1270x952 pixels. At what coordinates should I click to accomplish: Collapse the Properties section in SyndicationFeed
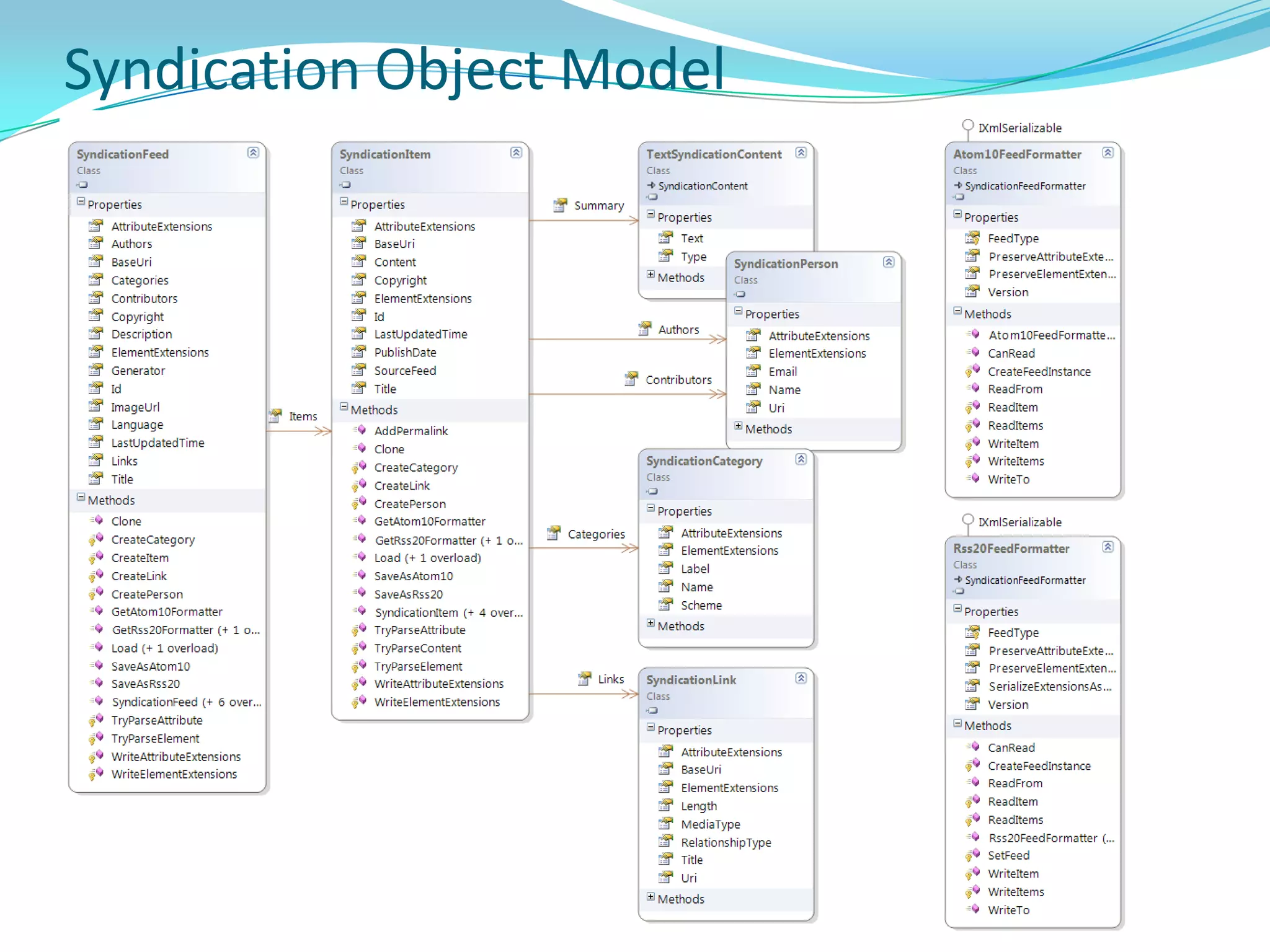(x=81, y=202)
